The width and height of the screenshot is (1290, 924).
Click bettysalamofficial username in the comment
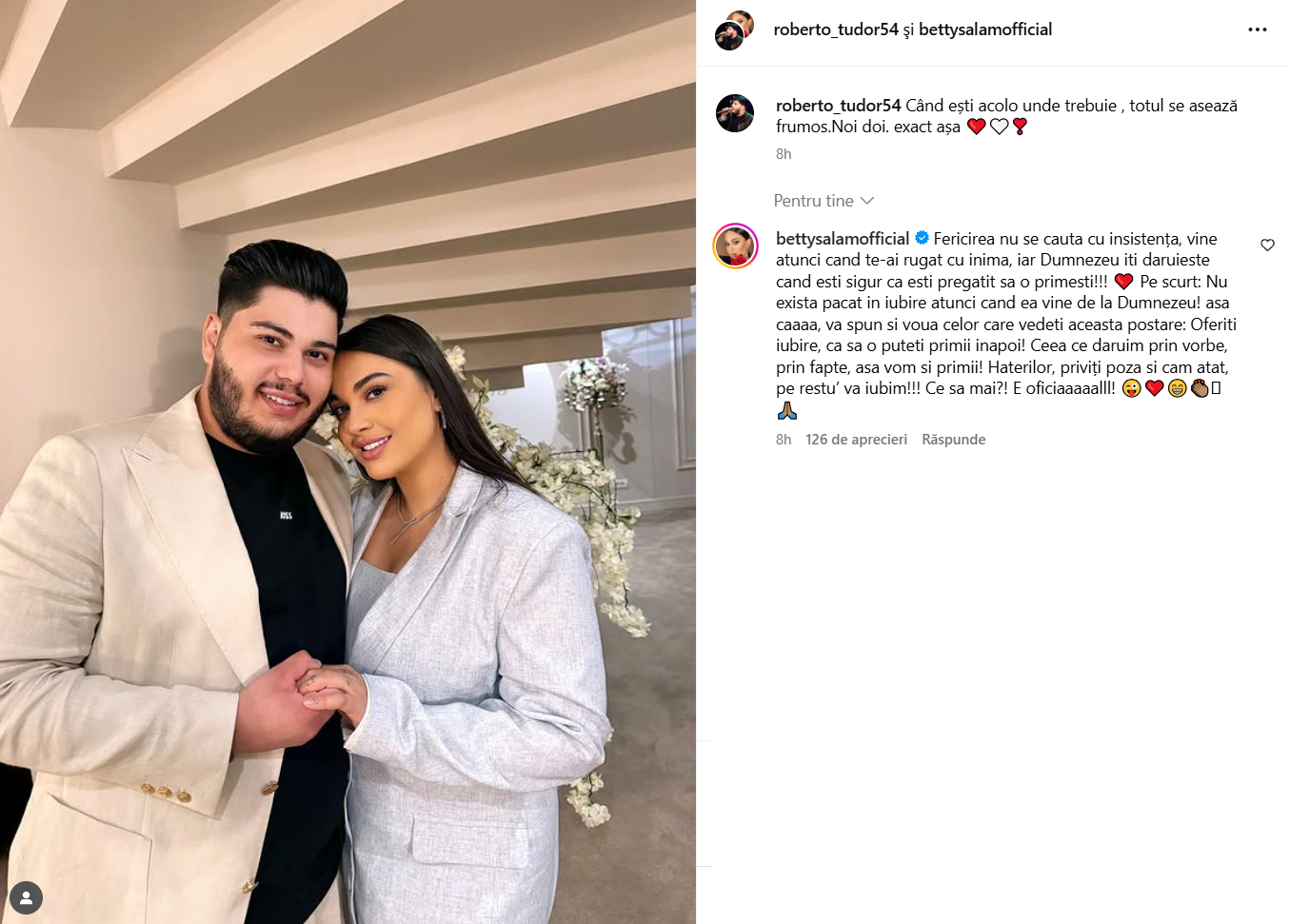(x=843, y=239)
